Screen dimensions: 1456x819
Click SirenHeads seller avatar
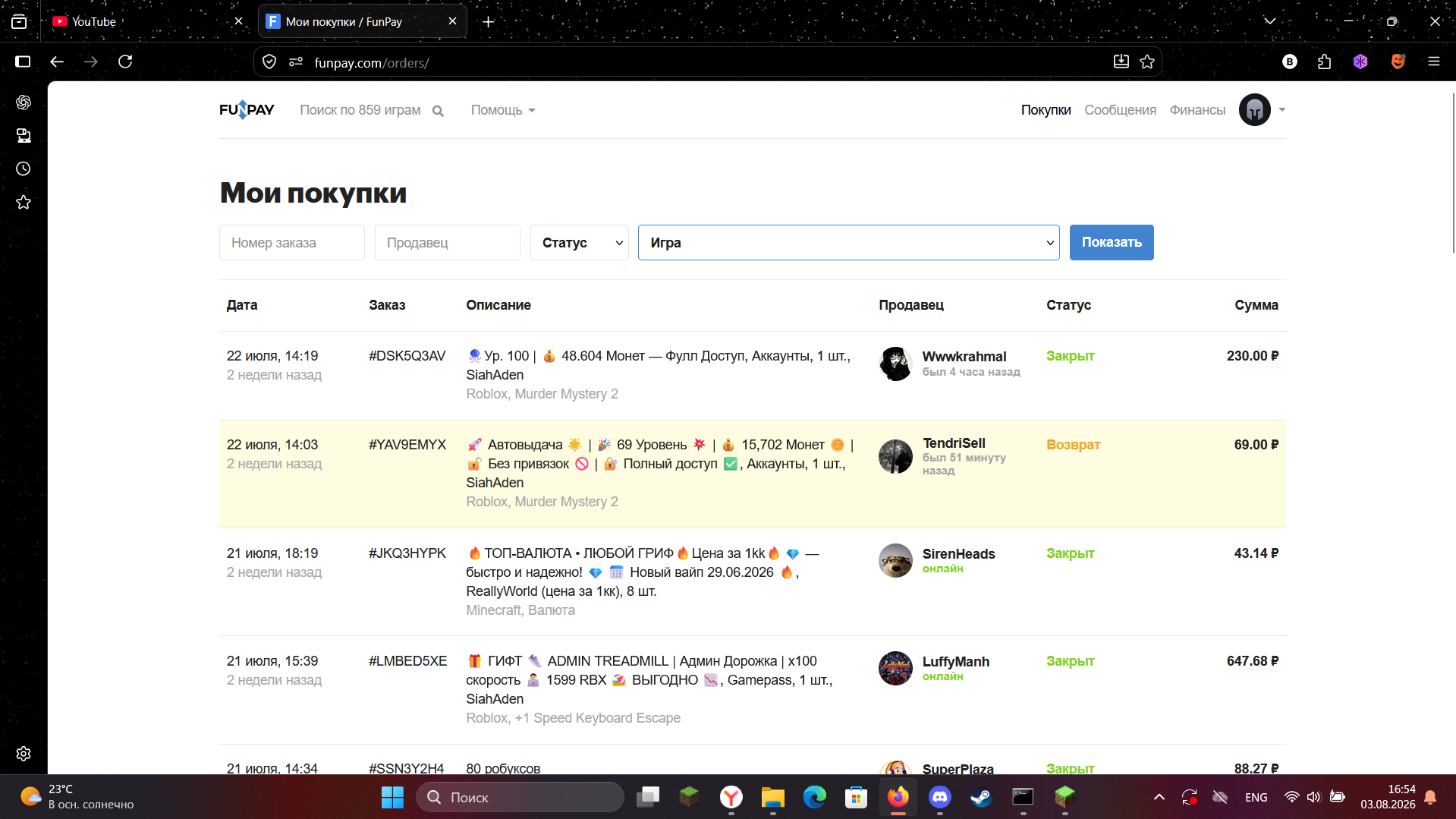click(x=895, y=561)
